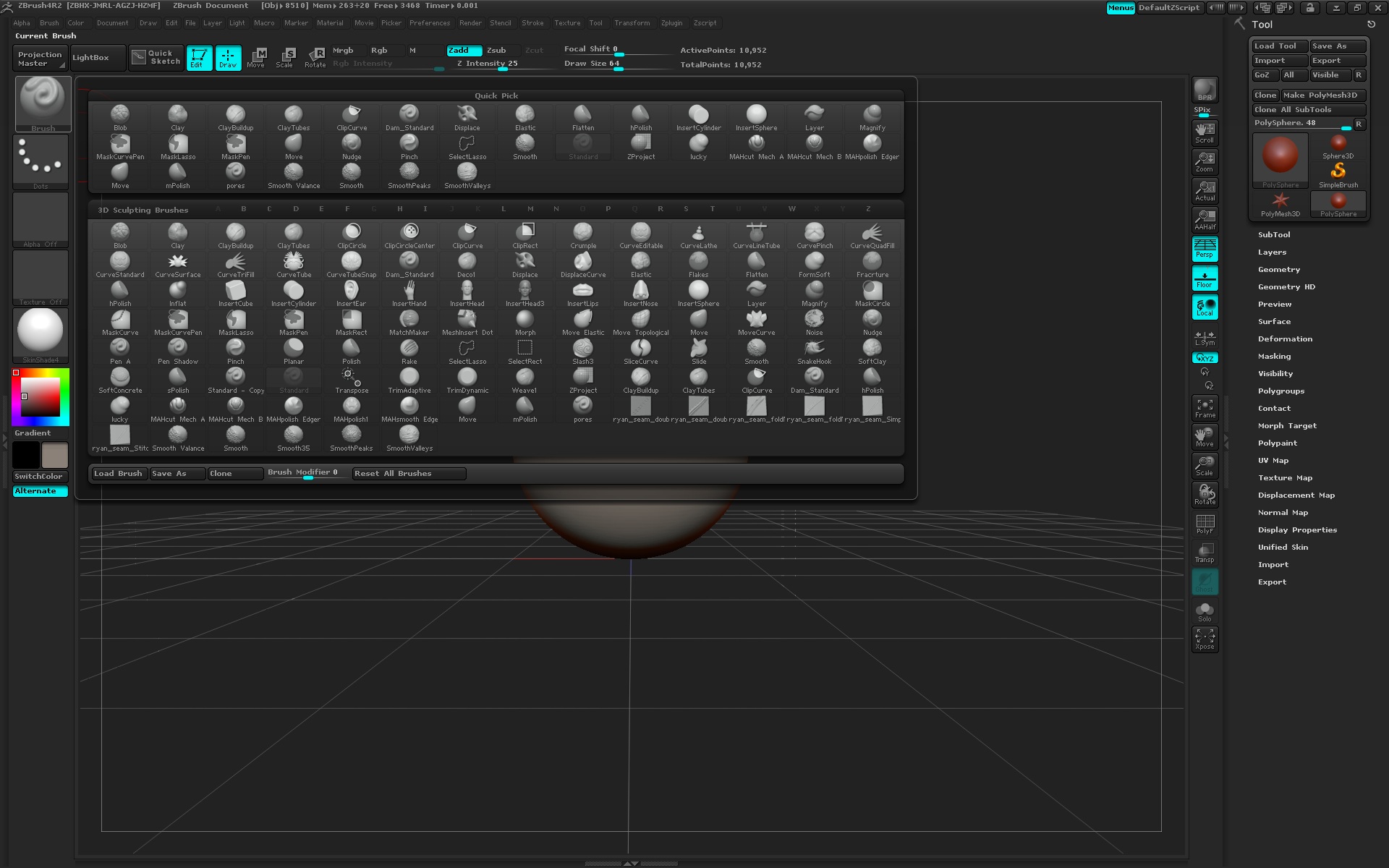Expand the Masking section

(x=1274, y=357)
